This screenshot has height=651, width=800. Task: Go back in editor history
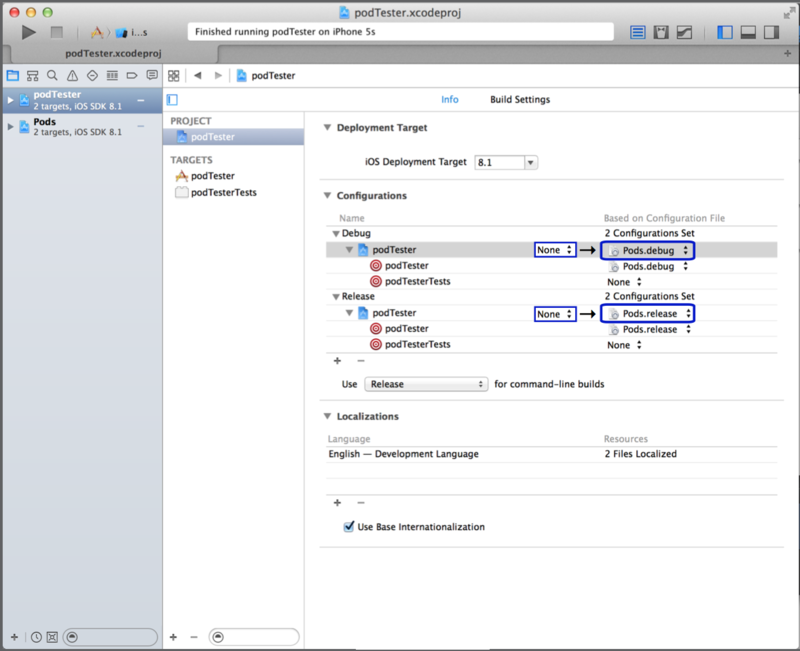point(198,76)
